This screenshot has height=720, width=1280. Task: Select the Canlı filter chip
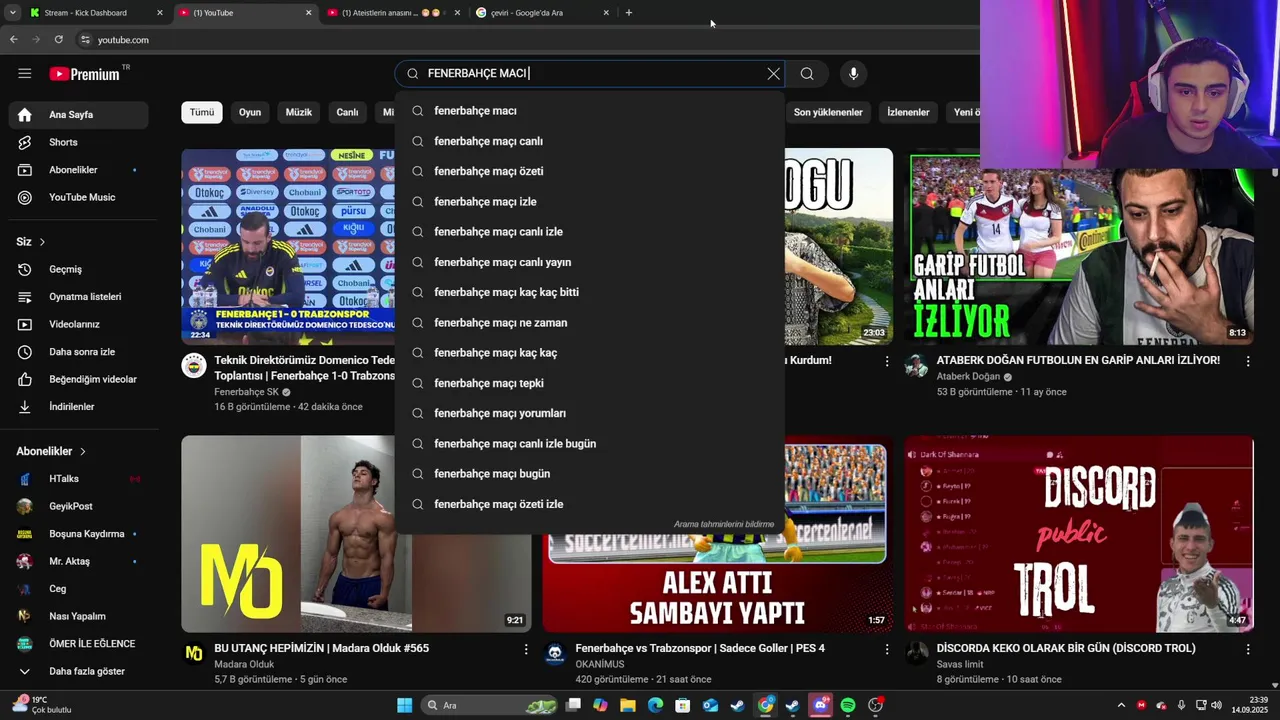(x=347, y=112)
